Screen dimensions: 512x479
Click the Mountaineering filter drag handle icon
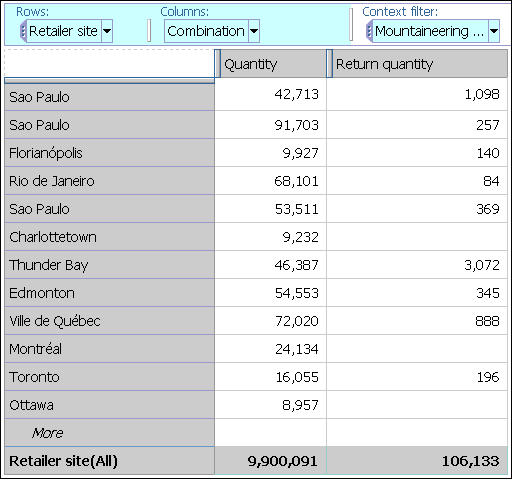[x=369, y=31]
